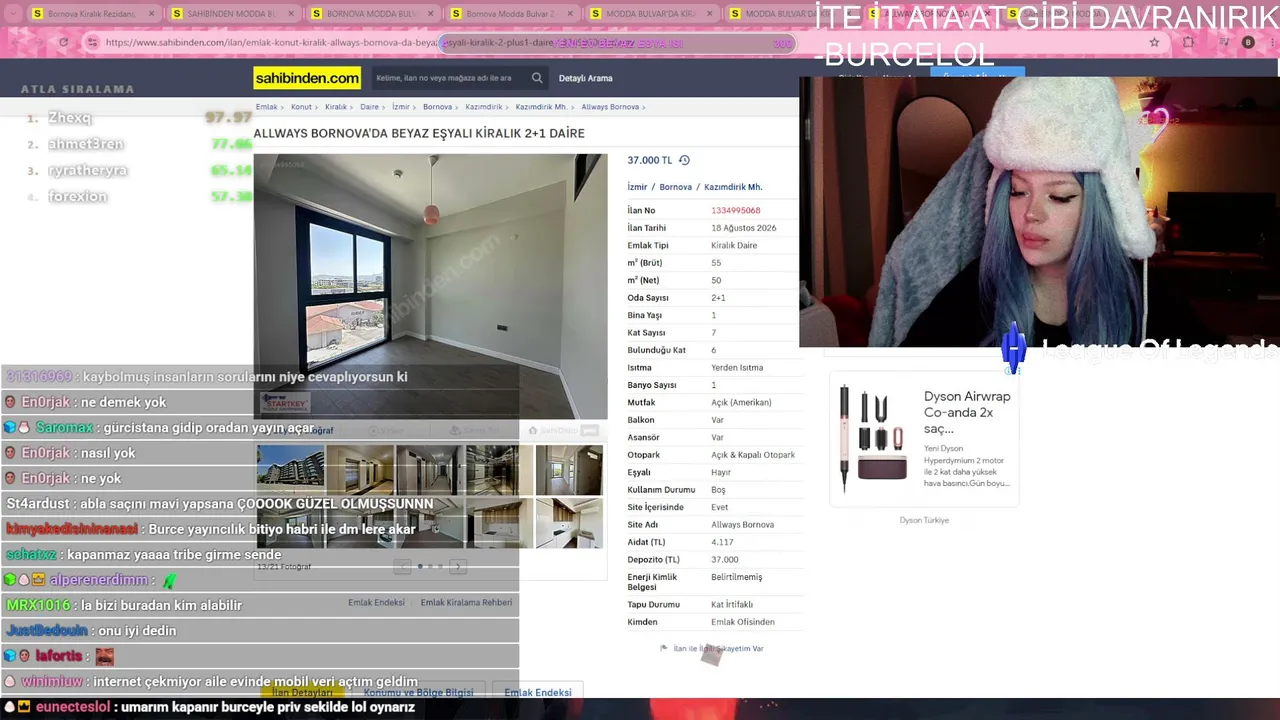Click the flag icon beside complaint link
This screenshot has width=1280, height=720.
pos(663,648)
